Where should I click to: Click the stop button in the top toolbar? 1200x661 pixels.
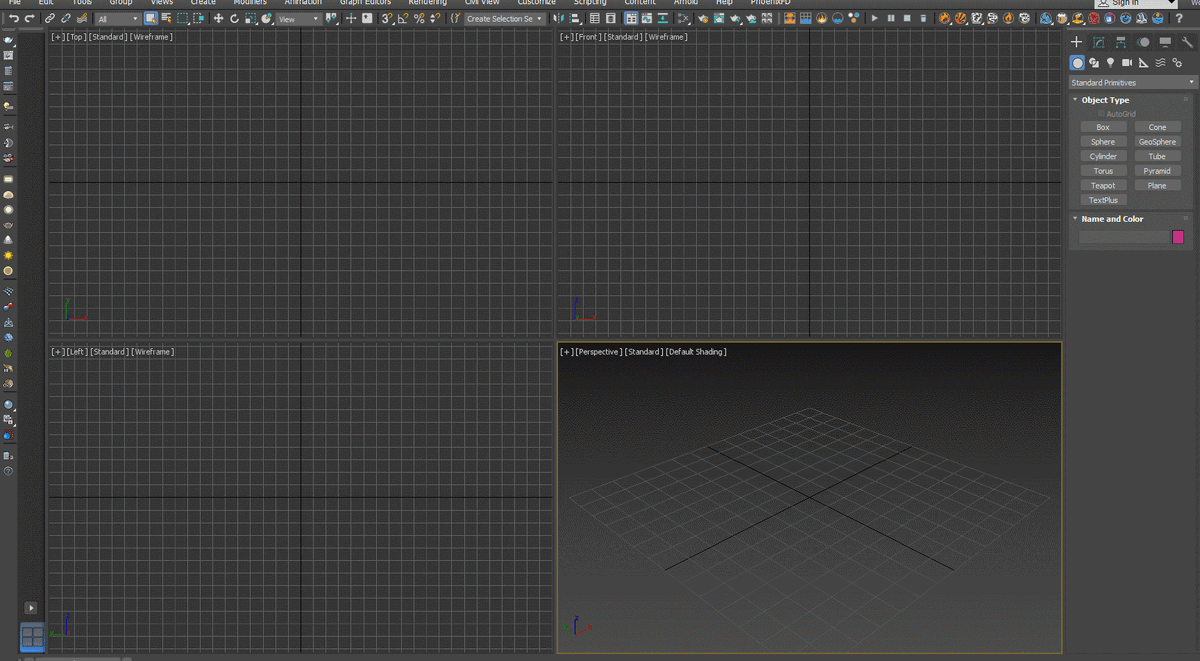[x=907, y=18]
